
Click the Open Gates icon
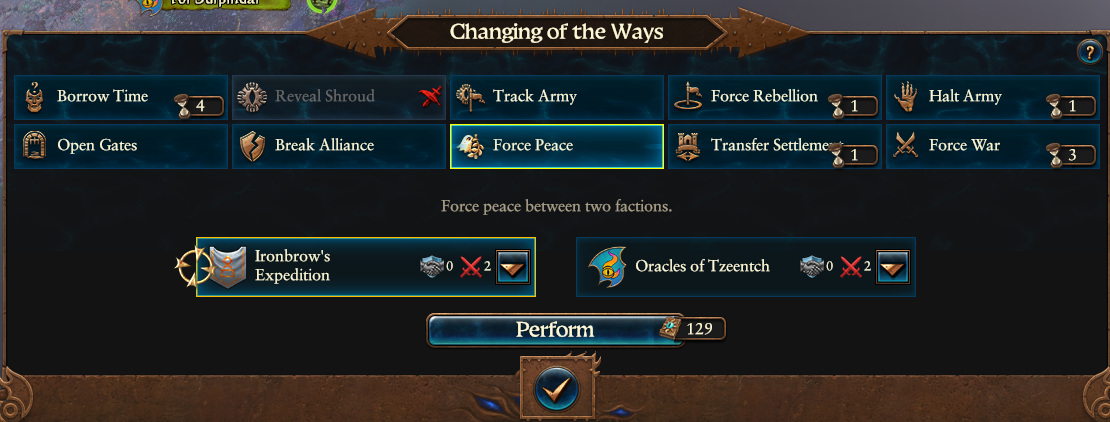(x=34, y=146)
